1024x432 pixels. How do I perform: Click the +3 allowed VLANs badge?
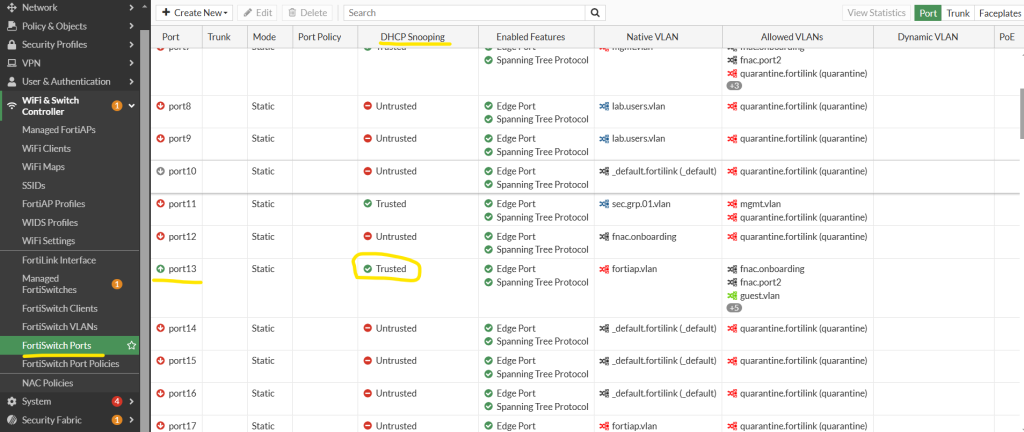coord(734,85)
